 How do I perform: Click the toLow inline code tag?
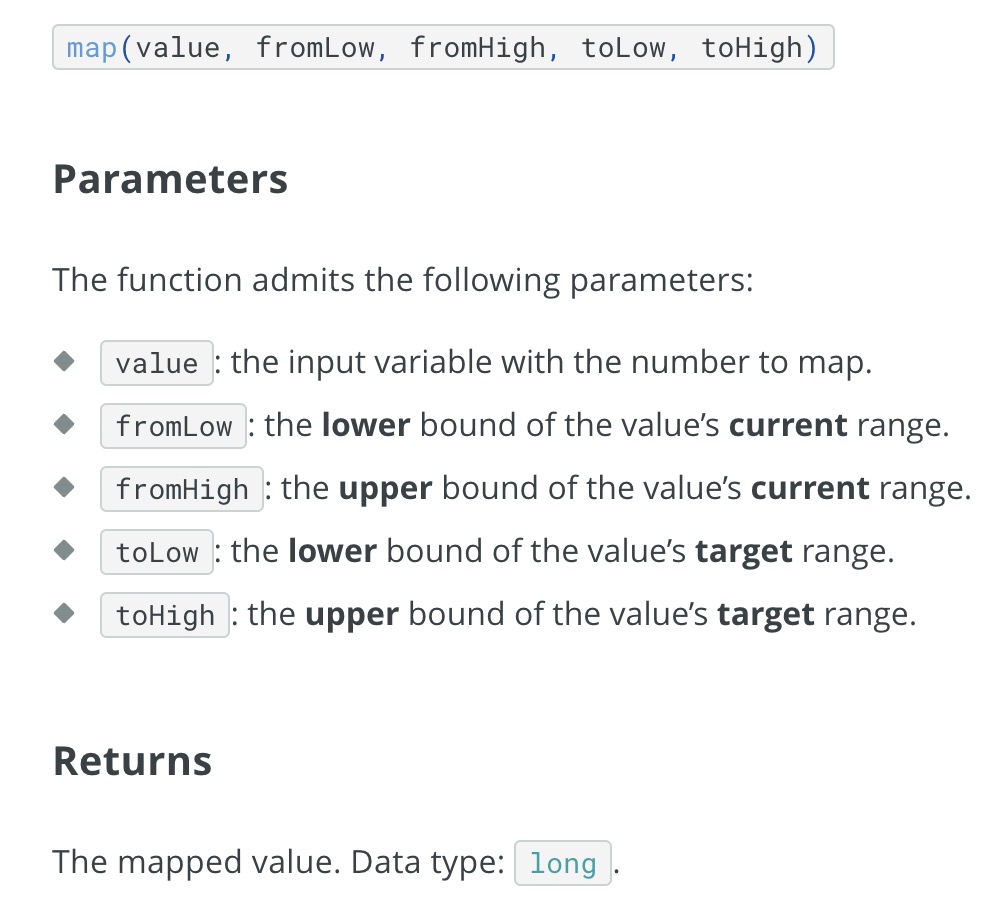click(157, 551)
